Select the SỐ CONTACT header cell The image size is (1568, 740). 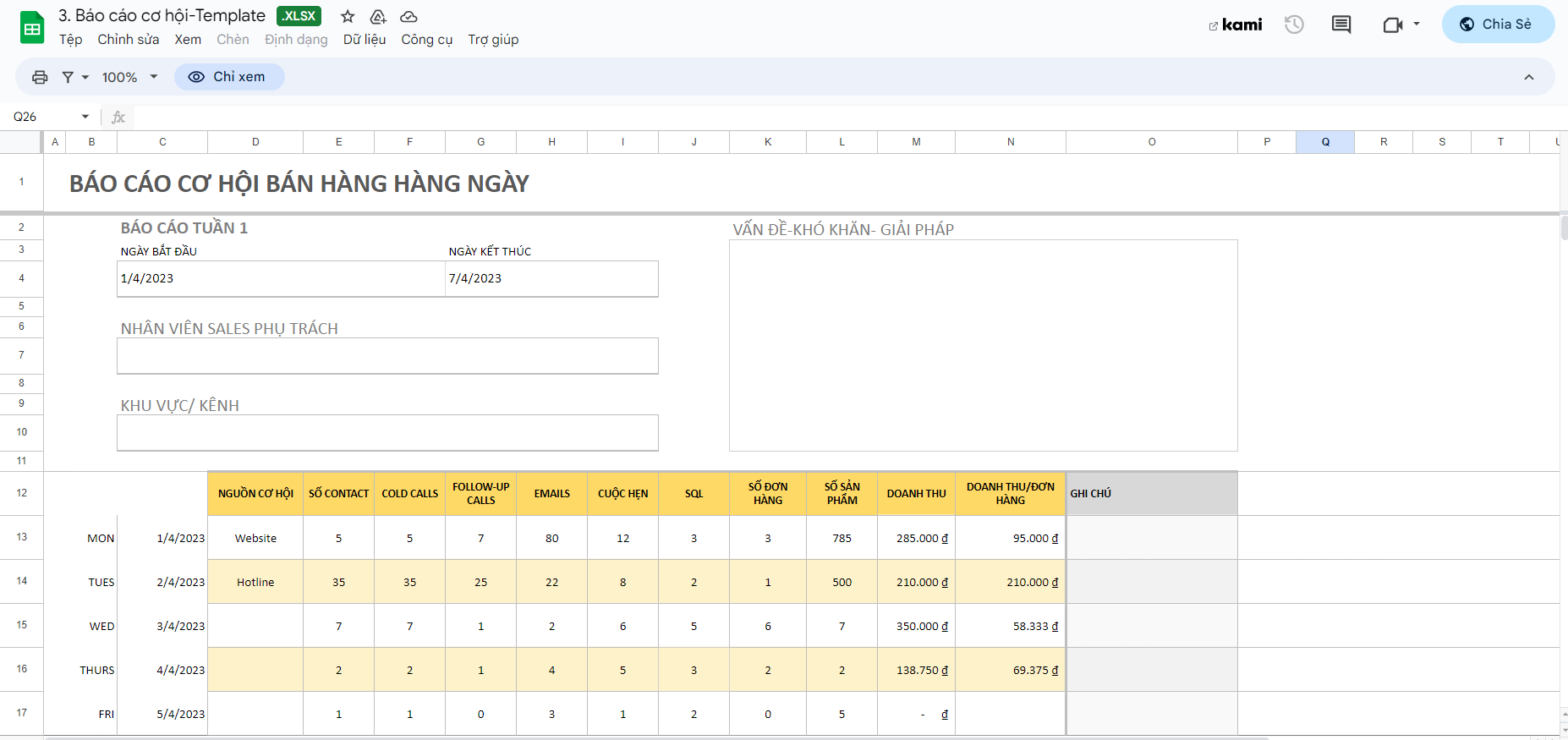pos(338,494)
